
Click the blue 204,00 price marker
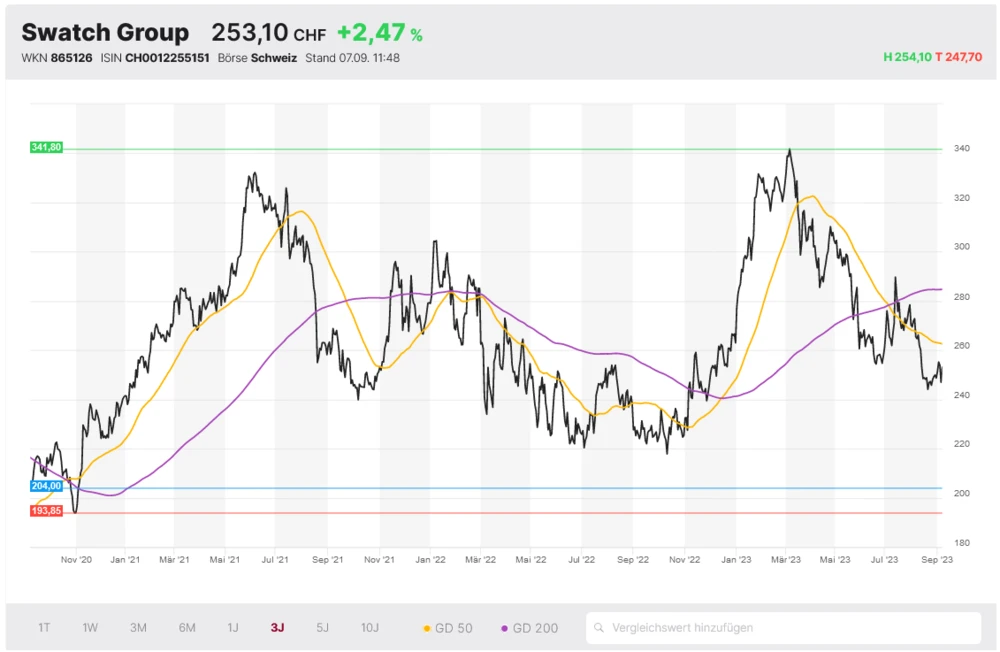point(47,486)
